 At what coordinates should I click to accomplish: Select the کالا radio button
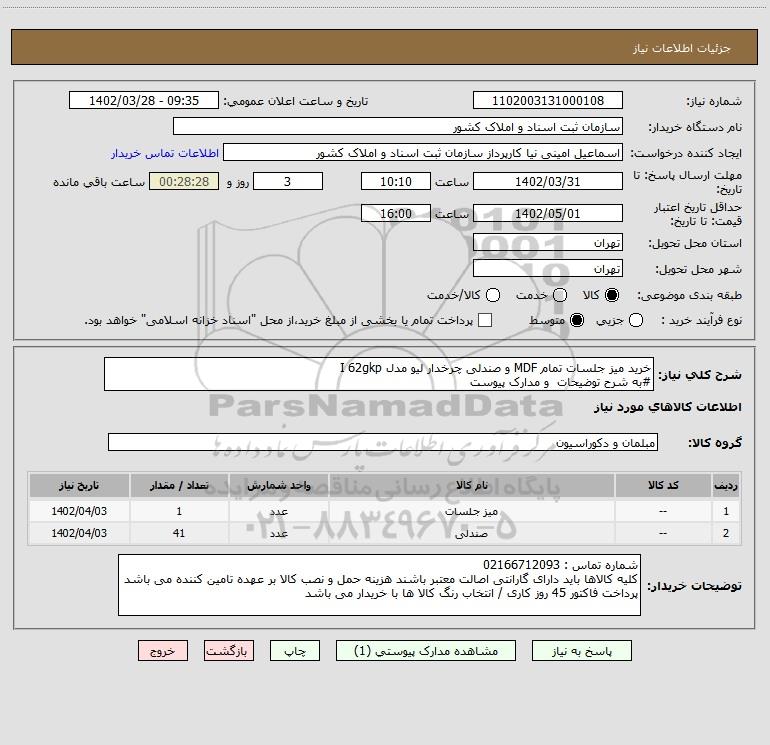[612, 295]
